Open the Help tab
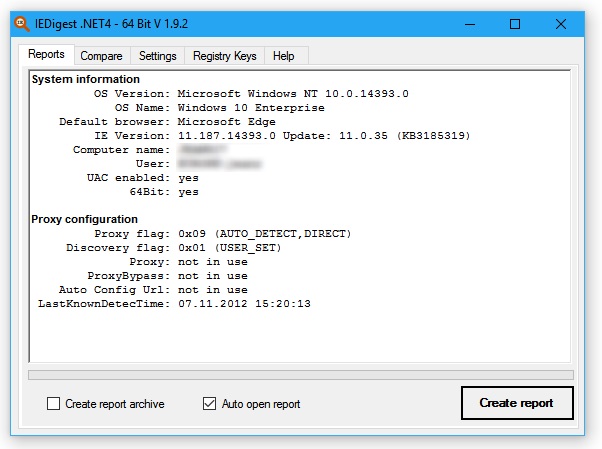The height and width of the screenshot is (449, 602). tap(284, 56)
